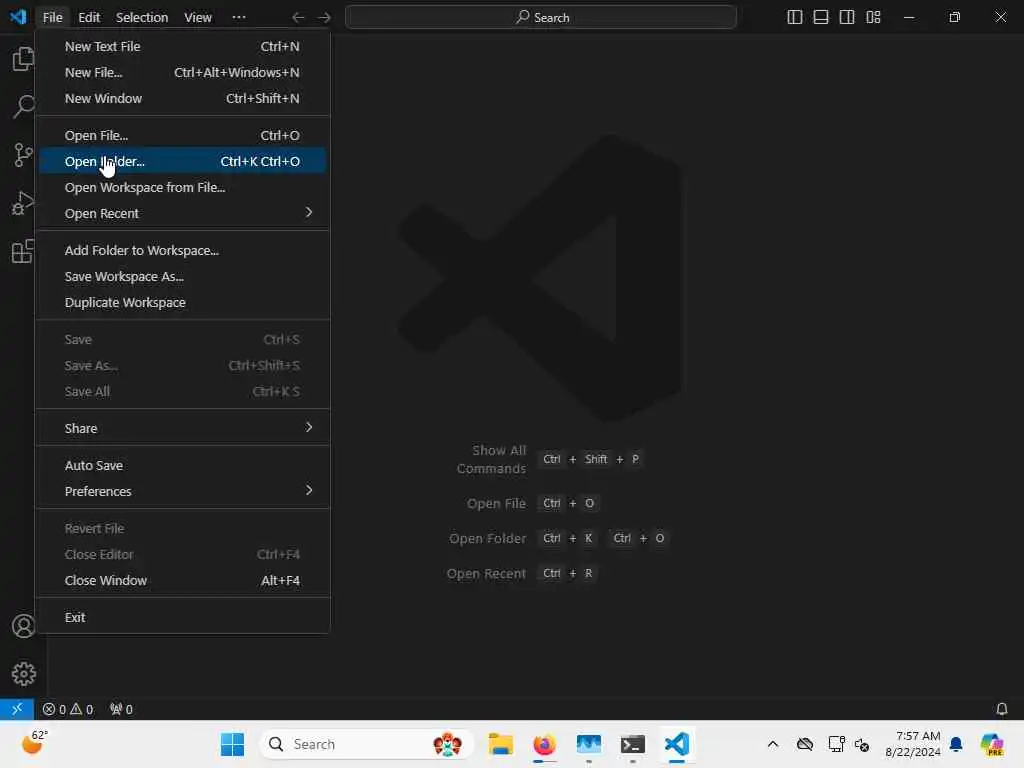Open File Explorer from taskbar
This screenshot has width=1024, height=768.
tap(501, 744)
